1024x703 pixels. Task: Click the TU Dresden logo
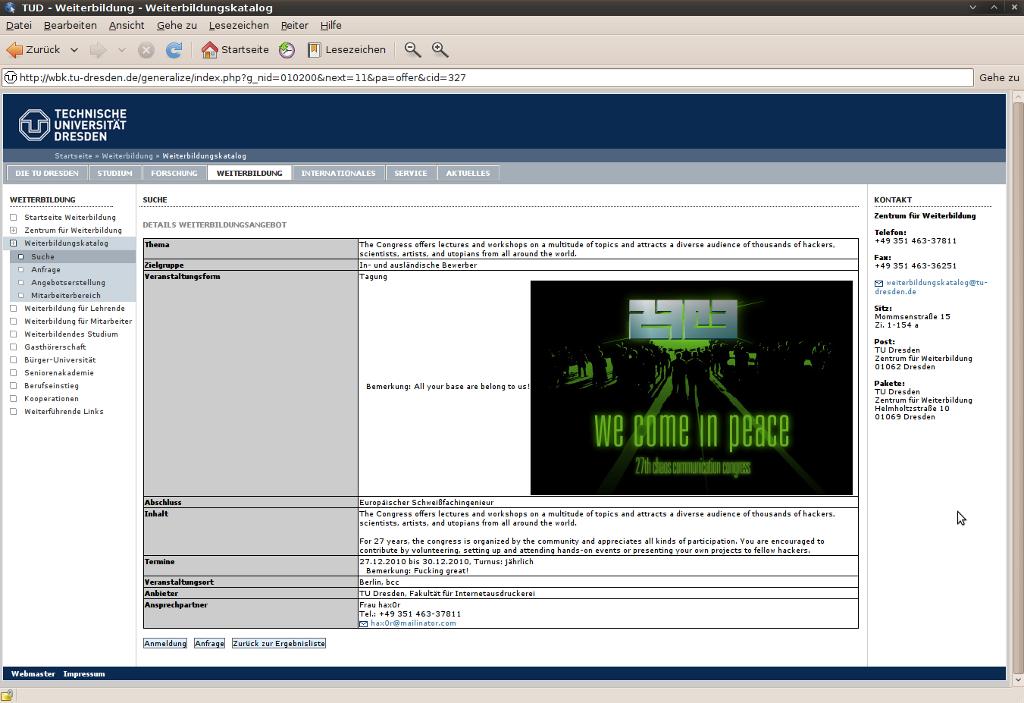(x=72, y=125)
